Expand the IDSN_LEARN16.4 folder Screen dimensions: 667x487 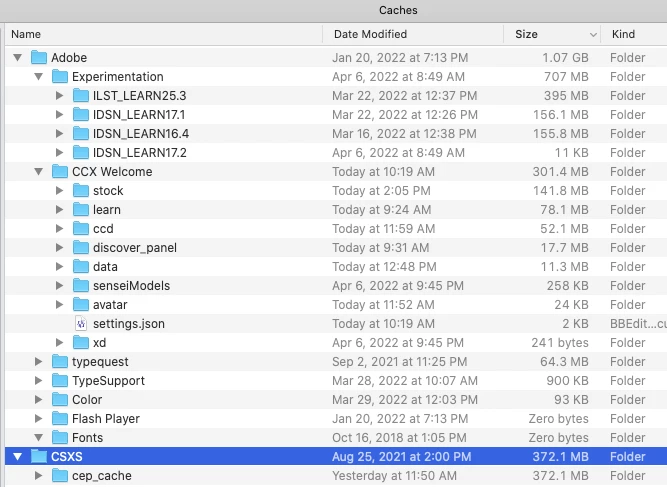[60, 134]
